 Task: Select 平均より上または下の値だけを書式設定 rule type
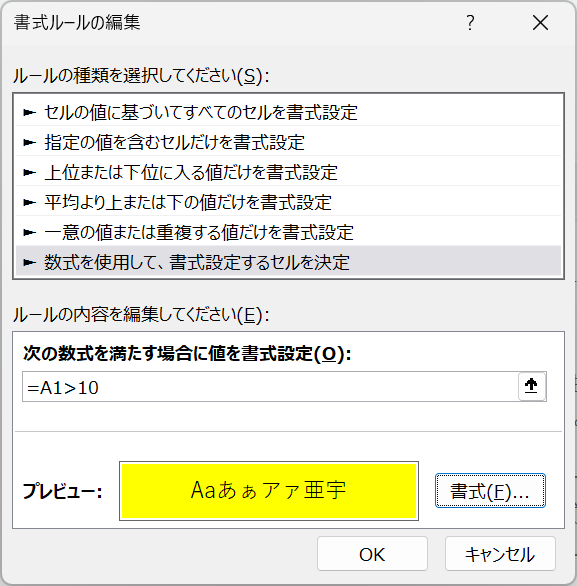[288, 202]
